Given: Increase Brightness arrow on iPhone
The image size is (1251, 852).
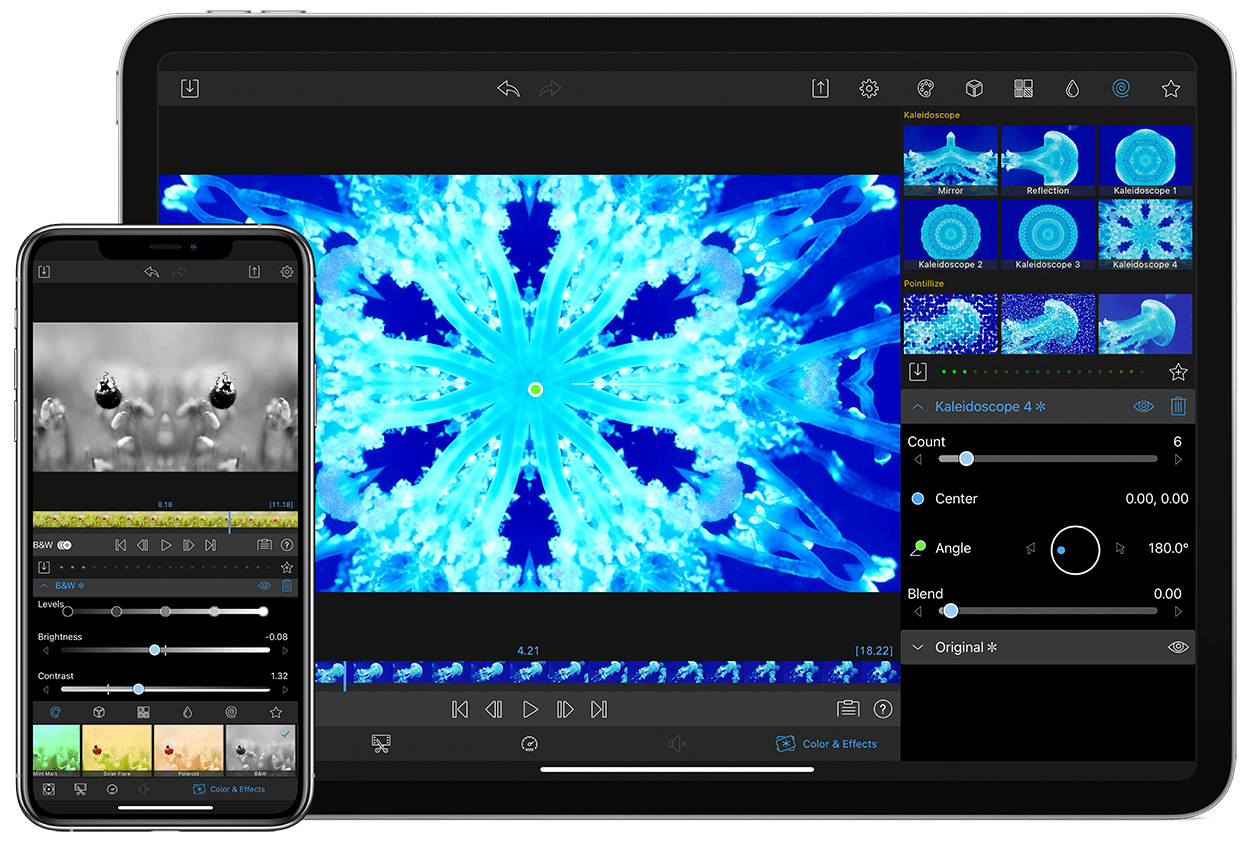Looking at the screenshot, I should (x=286, y=650).
